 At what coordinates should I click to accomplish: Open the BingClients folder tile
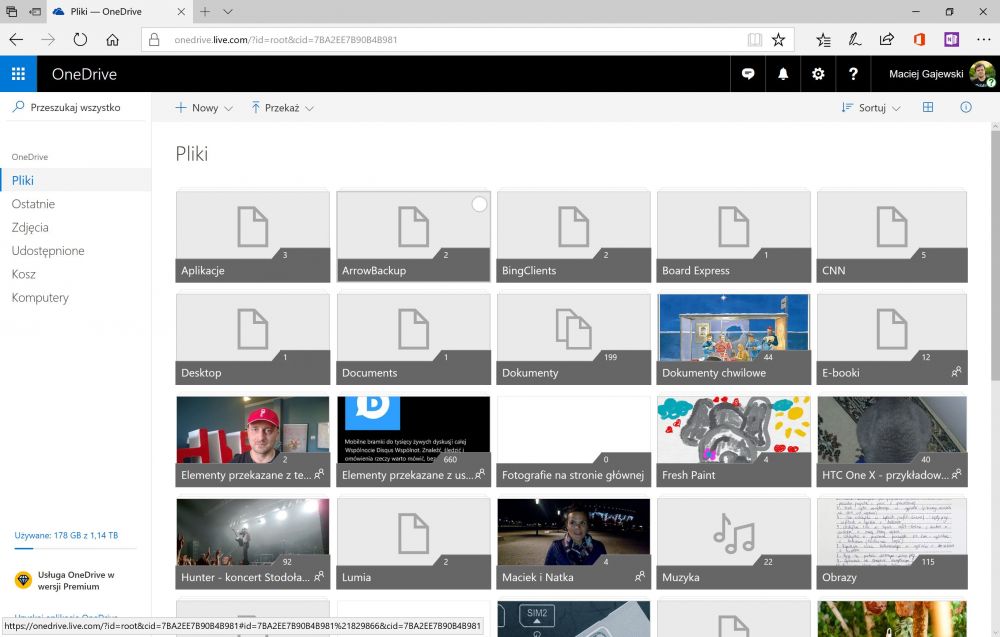point(573,237)
